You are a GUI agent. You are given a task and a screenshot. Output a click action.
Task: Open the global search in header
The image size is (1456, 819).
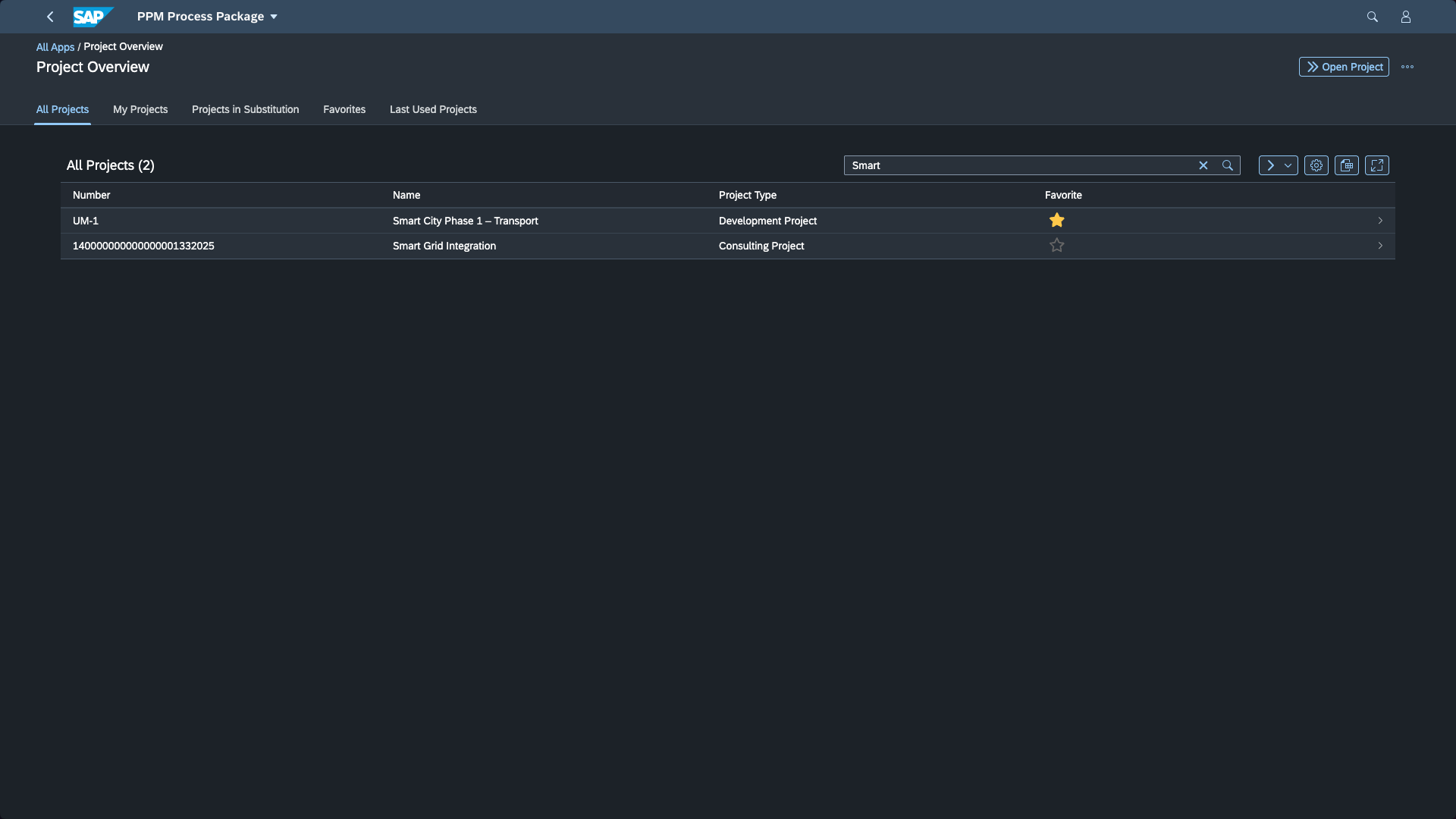(1372, 17)
